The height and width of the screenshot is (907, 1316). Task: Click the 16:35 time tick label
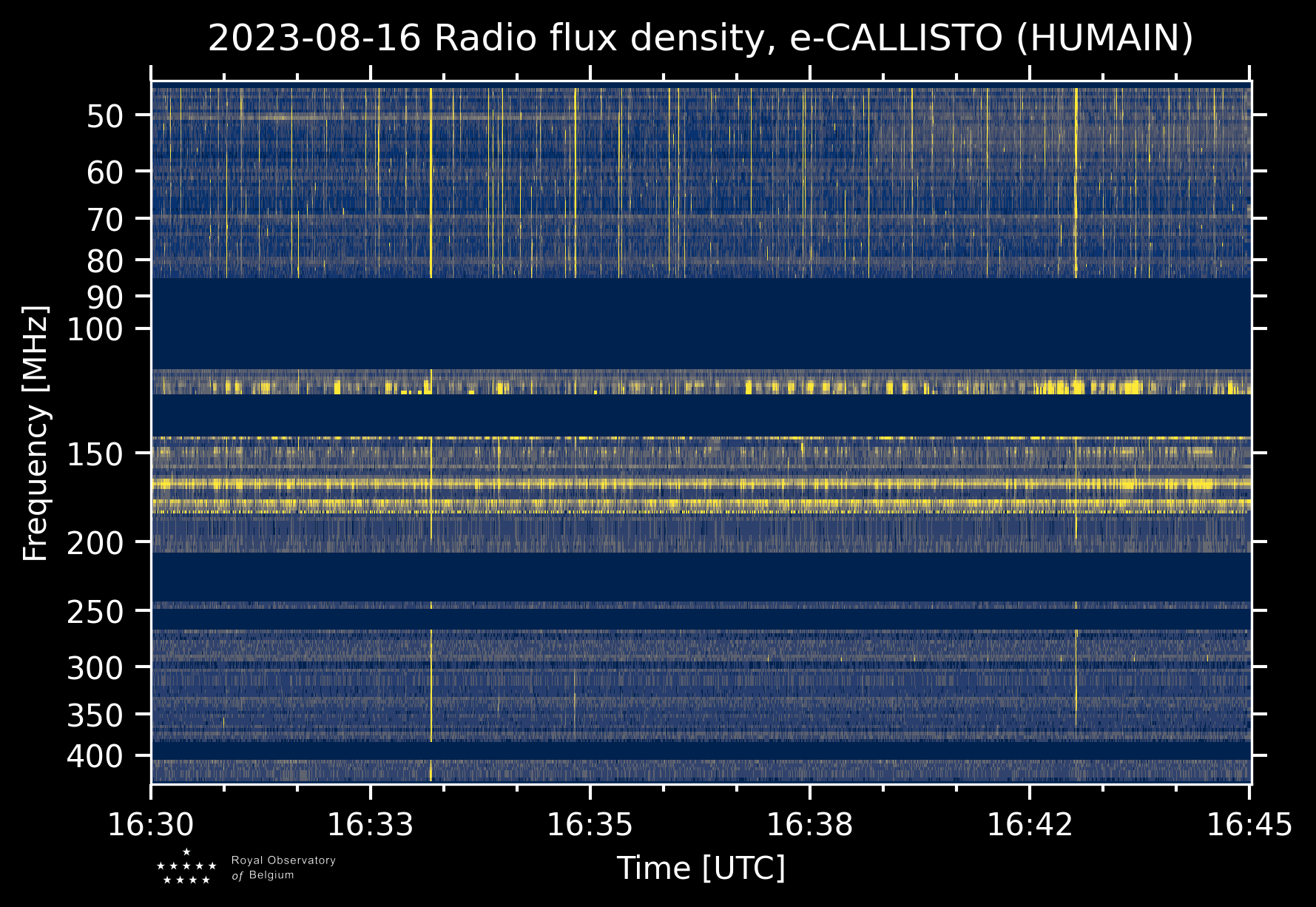590,824
